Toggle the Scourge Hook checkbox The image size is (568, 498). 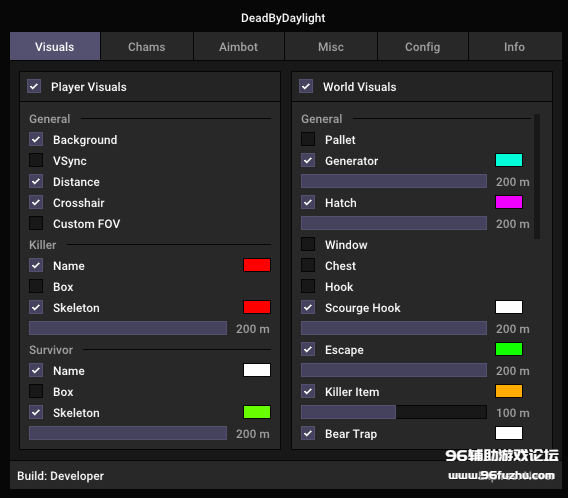[308, 307]
